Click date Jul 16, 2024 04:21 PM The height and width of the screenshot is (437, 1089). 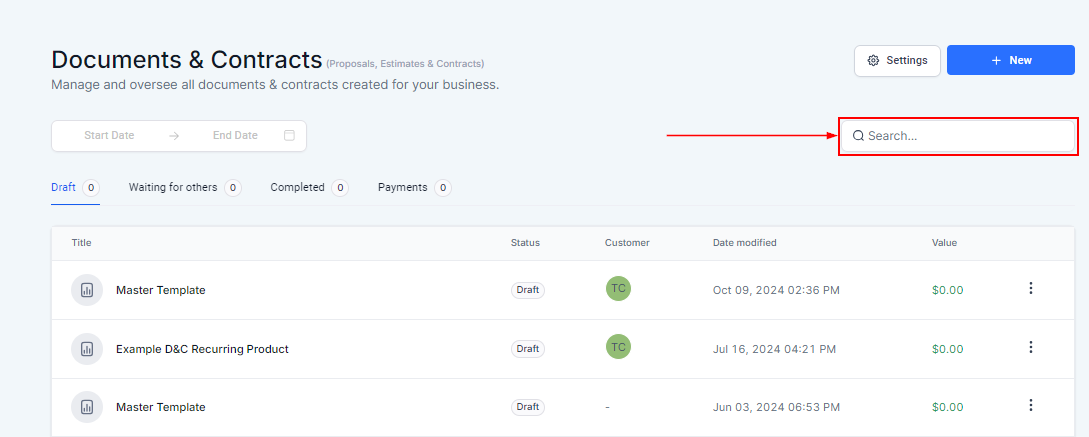[x=774, y=349]
